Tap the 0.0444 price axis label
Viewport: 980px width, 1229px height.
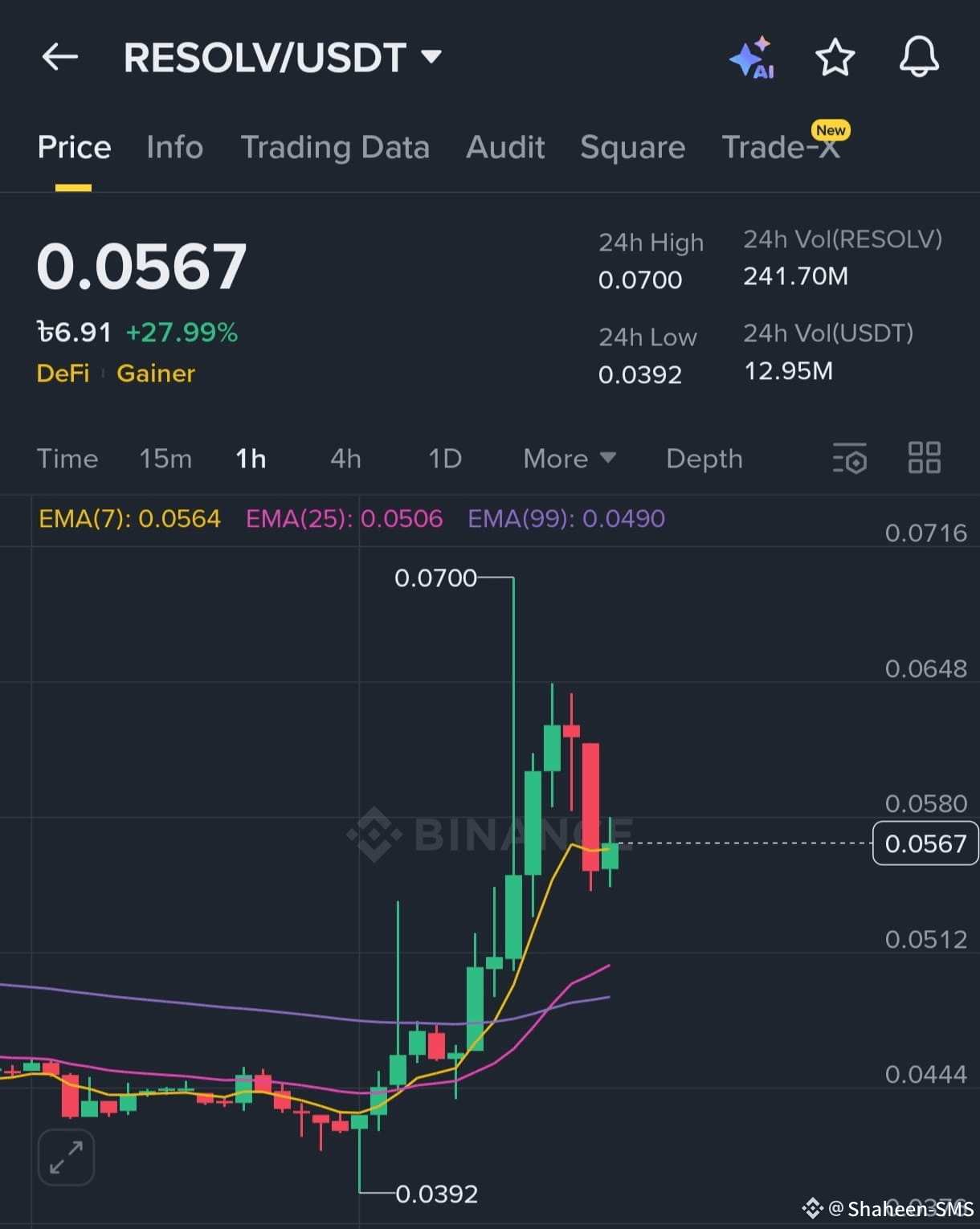pos(925,1075)
